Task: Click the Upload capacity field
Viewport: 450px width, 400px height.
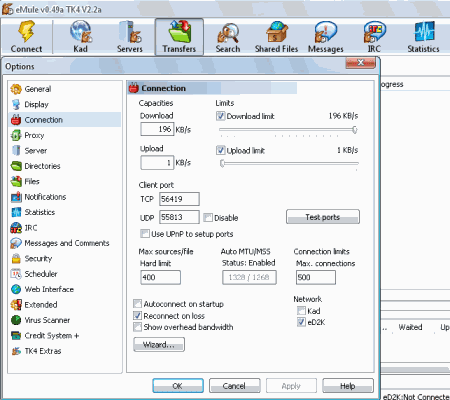Action: tap(157, 163)
